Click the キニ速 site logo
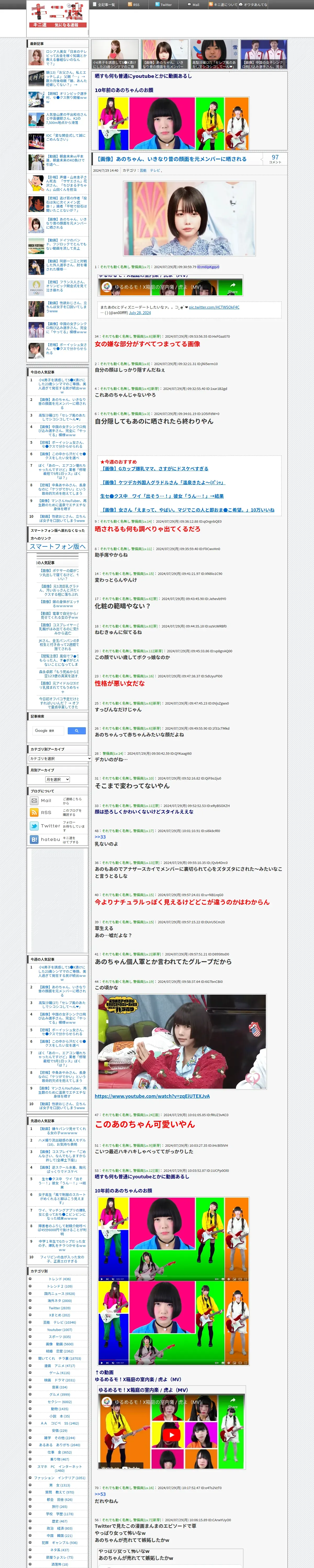Image resolution: width=314 pixels, height=1568 pixels. coord(58,15)
